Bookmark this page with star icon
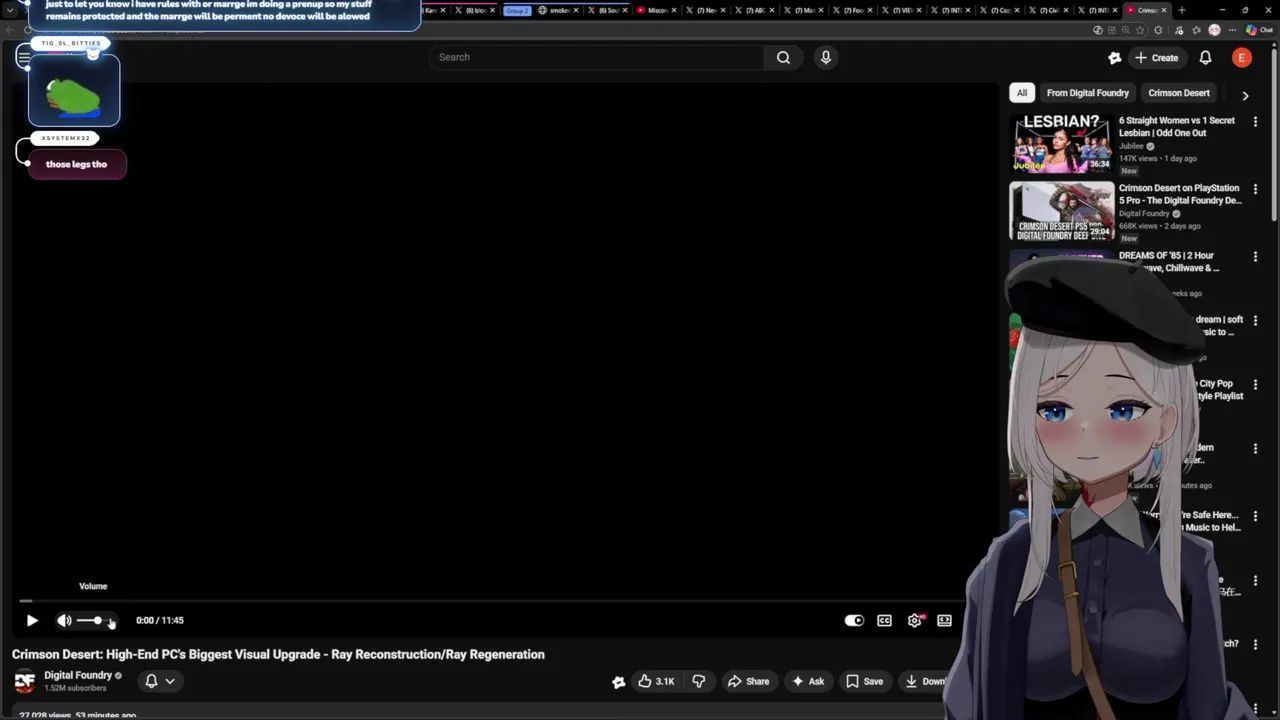The width and height of the screenshot is (1280, 720). coord(1139,30)
